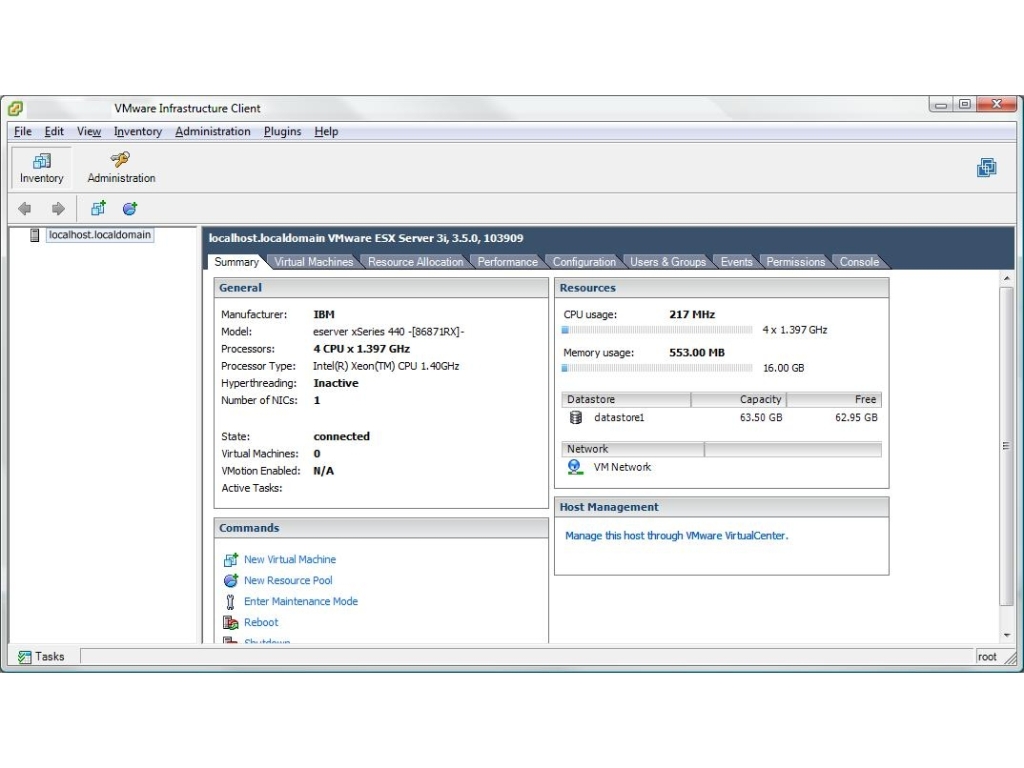Switch to the Users & Groups tab
The image size is (1024, 768).
coord(668,262)
